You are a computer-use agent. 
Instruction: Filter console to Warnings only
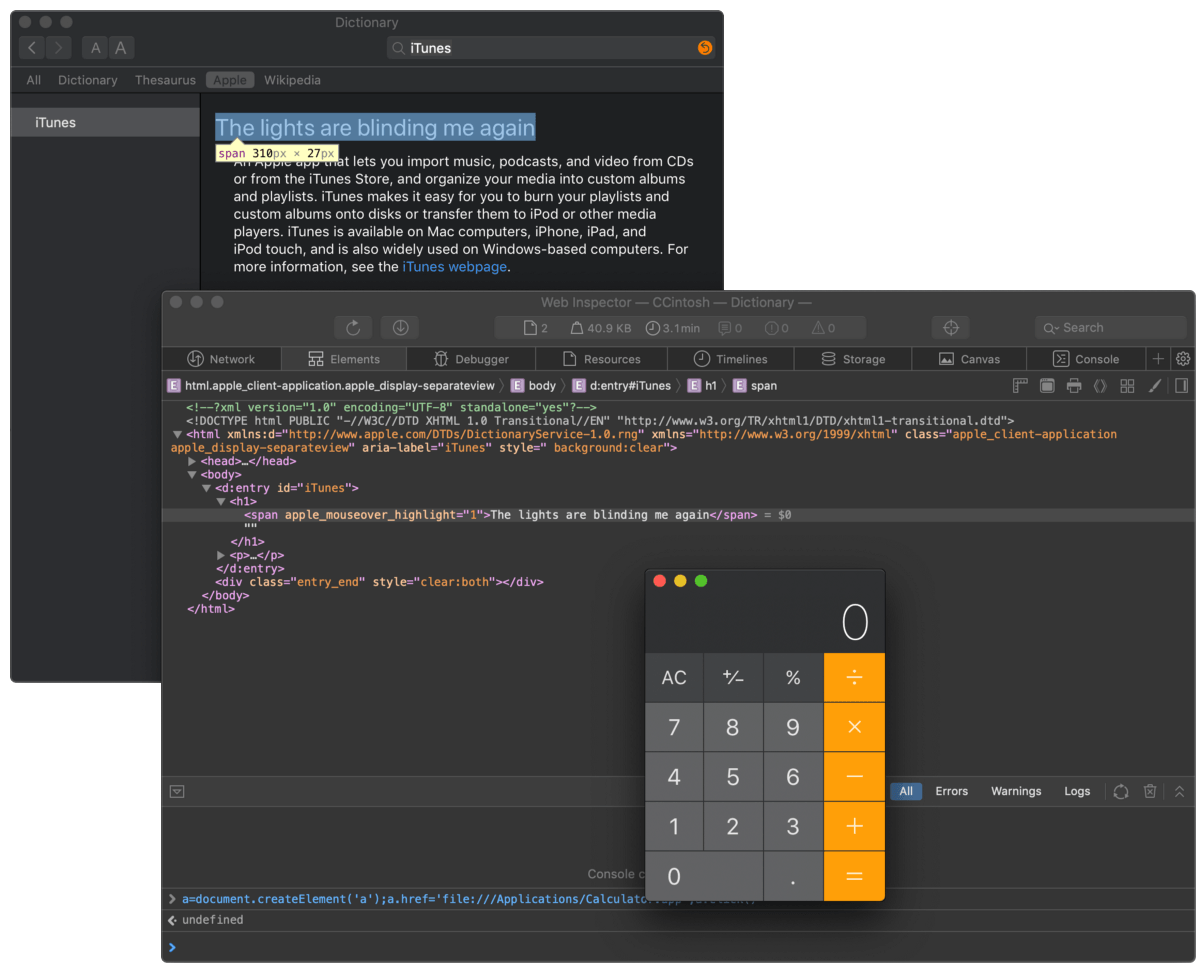[x=1016, y=791]
